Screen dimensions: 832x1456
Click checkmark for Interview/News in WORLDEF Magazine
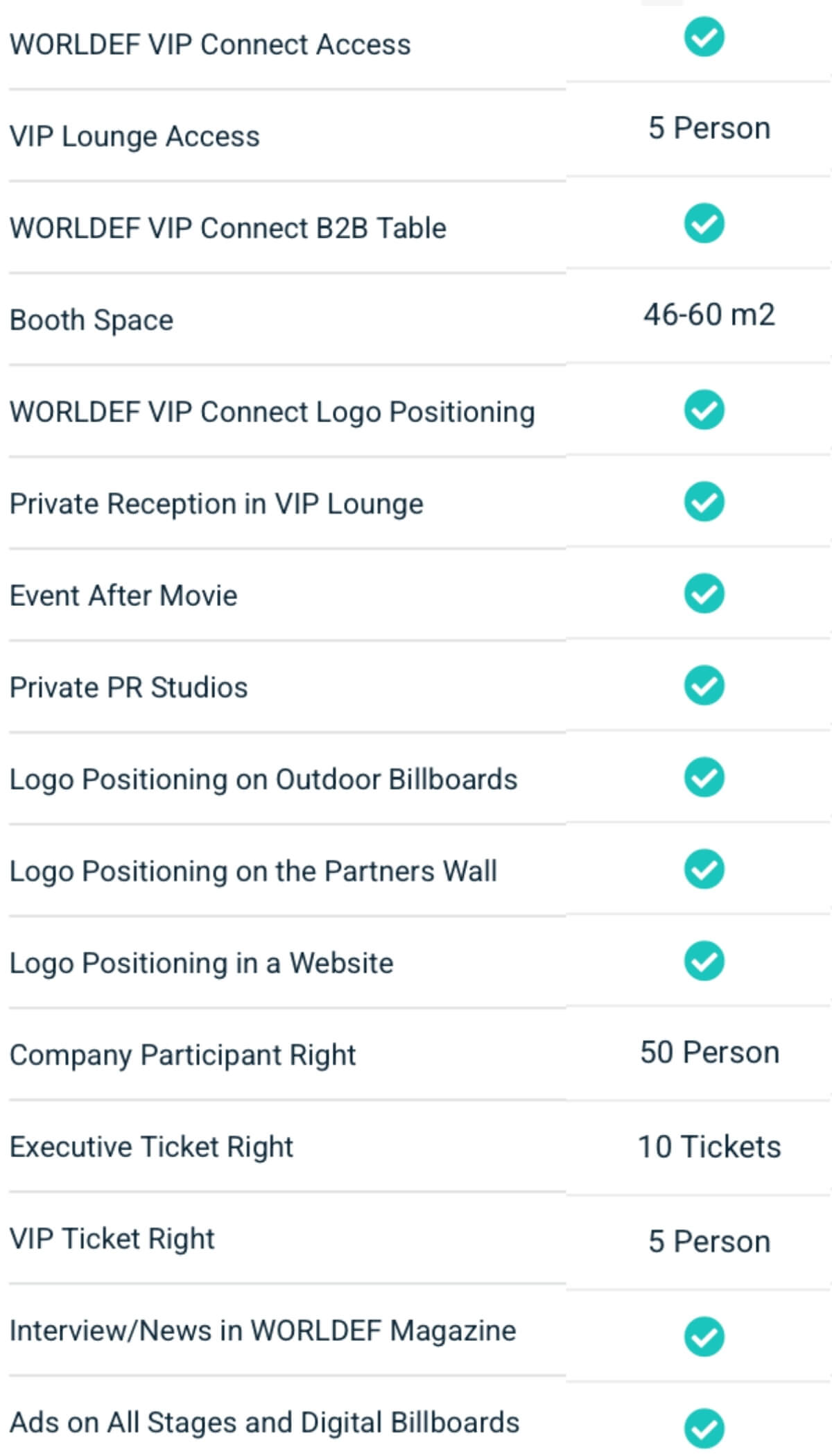pyautogui.click(x=704, y=1336)
